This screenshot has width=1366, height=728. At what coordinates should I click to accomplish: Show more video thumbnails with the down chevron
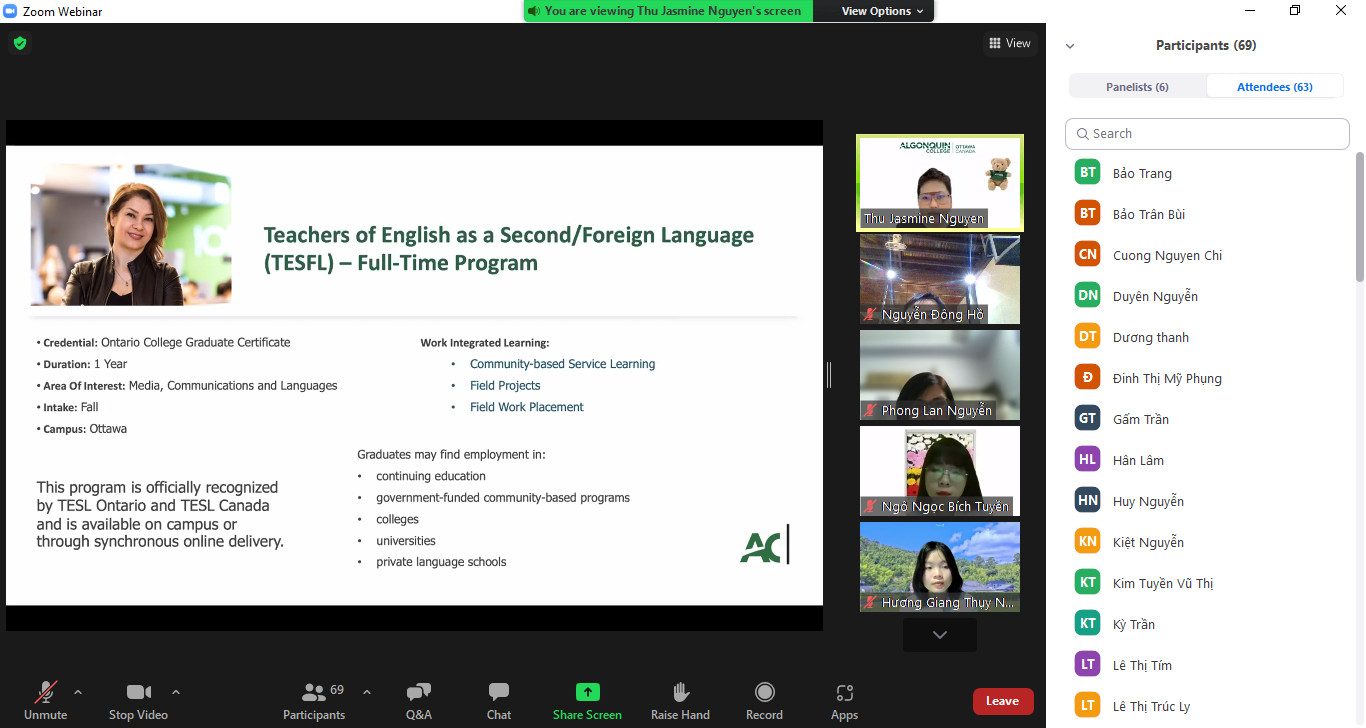tap(939, 635)
